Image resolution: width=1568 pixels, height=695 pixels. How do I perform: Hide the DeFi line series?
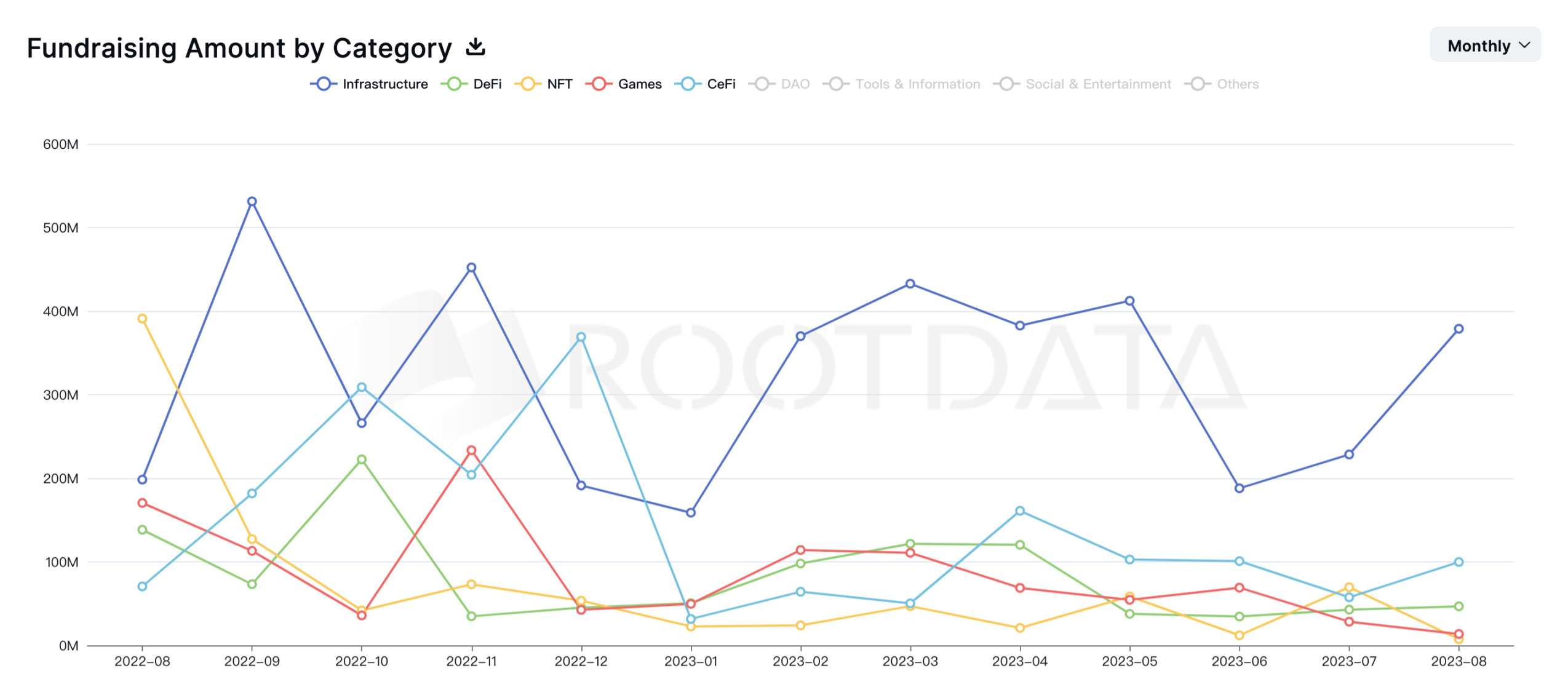[x=471, y=84]
